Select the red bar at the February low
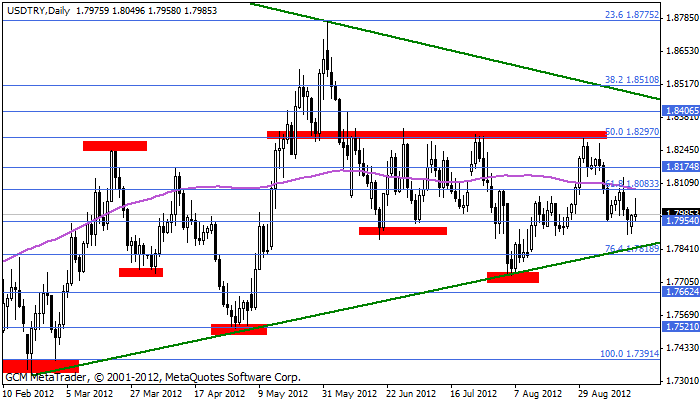Viewport: 700px width, 402px height. (41, 366)
